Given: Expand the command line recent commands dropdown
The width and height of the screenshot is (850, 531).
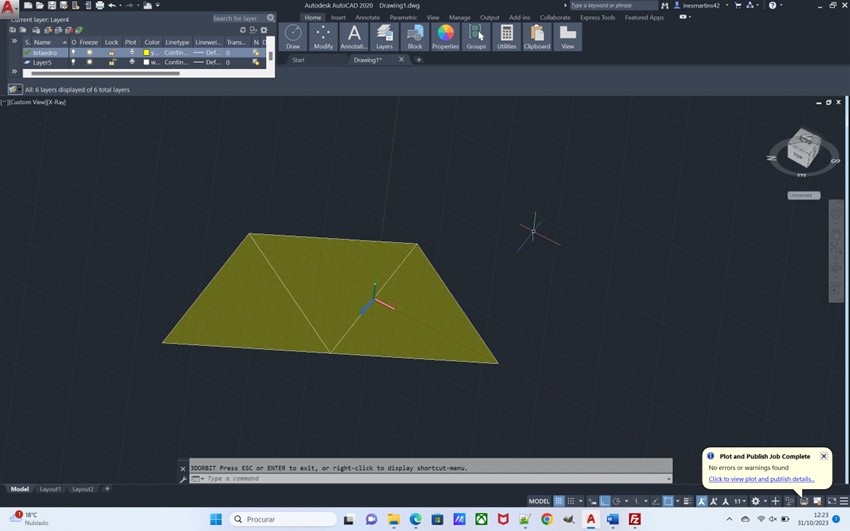Looking at the screenshot, I should point(197,479).
